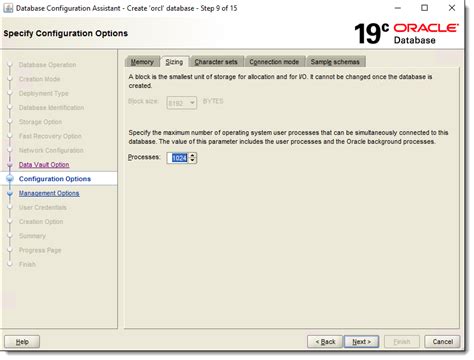Click the Database Operation step label
This screenshot has height=360, width=474.
click(47, 65)
